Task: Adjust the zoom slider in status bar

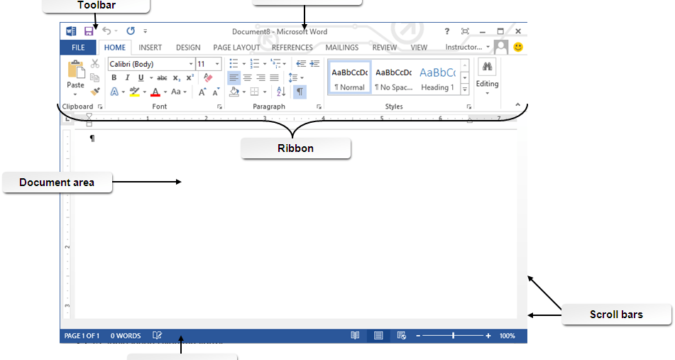Action: point(453,335)
